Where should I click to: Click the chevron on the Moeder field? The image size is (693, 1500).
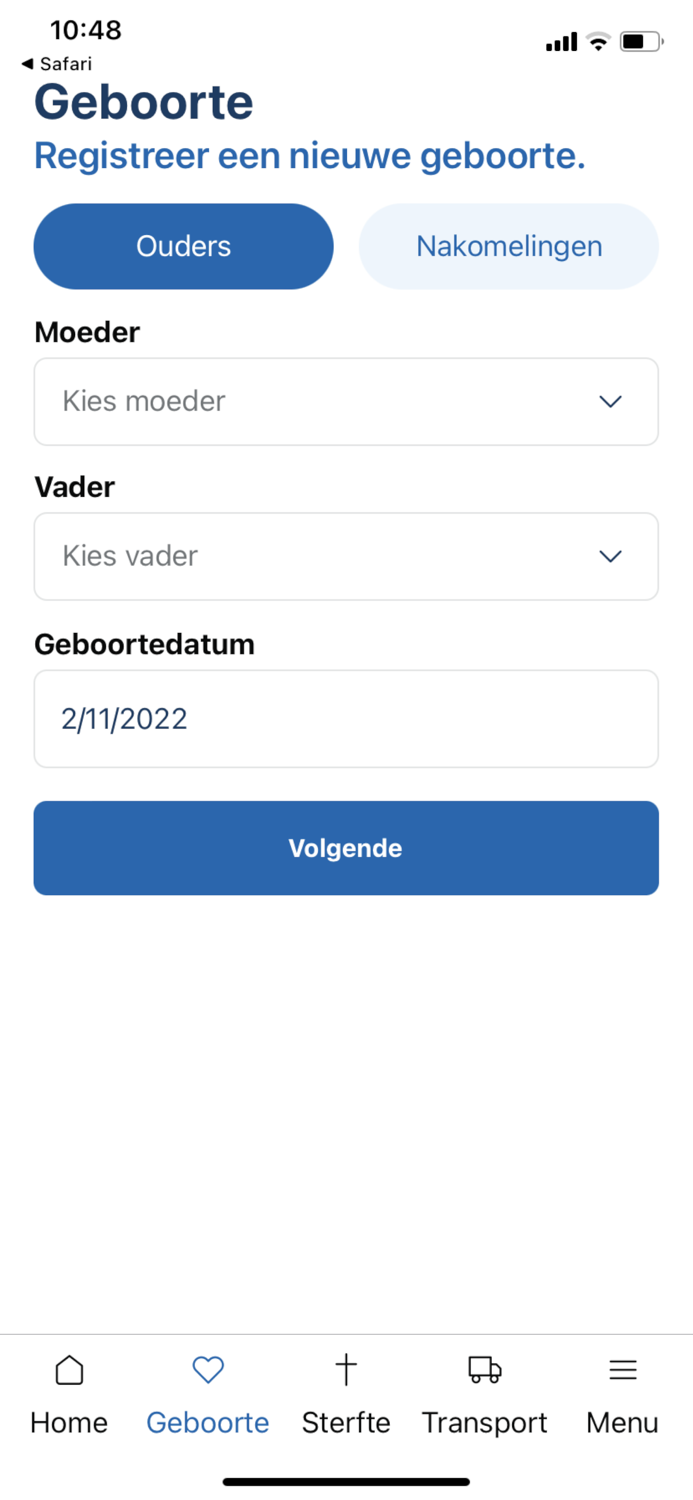tap(609, 401)
